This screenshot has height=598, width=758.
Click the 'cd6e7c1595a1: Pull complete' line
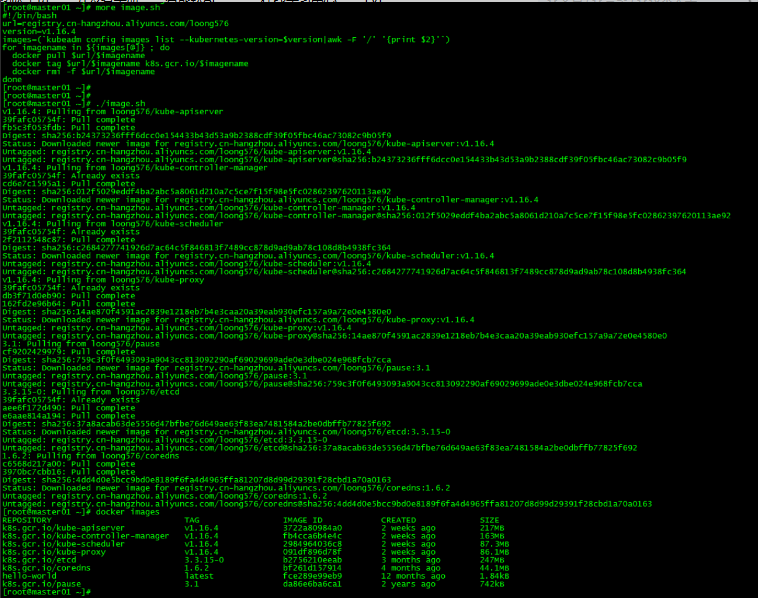click(x=69, y=184)
